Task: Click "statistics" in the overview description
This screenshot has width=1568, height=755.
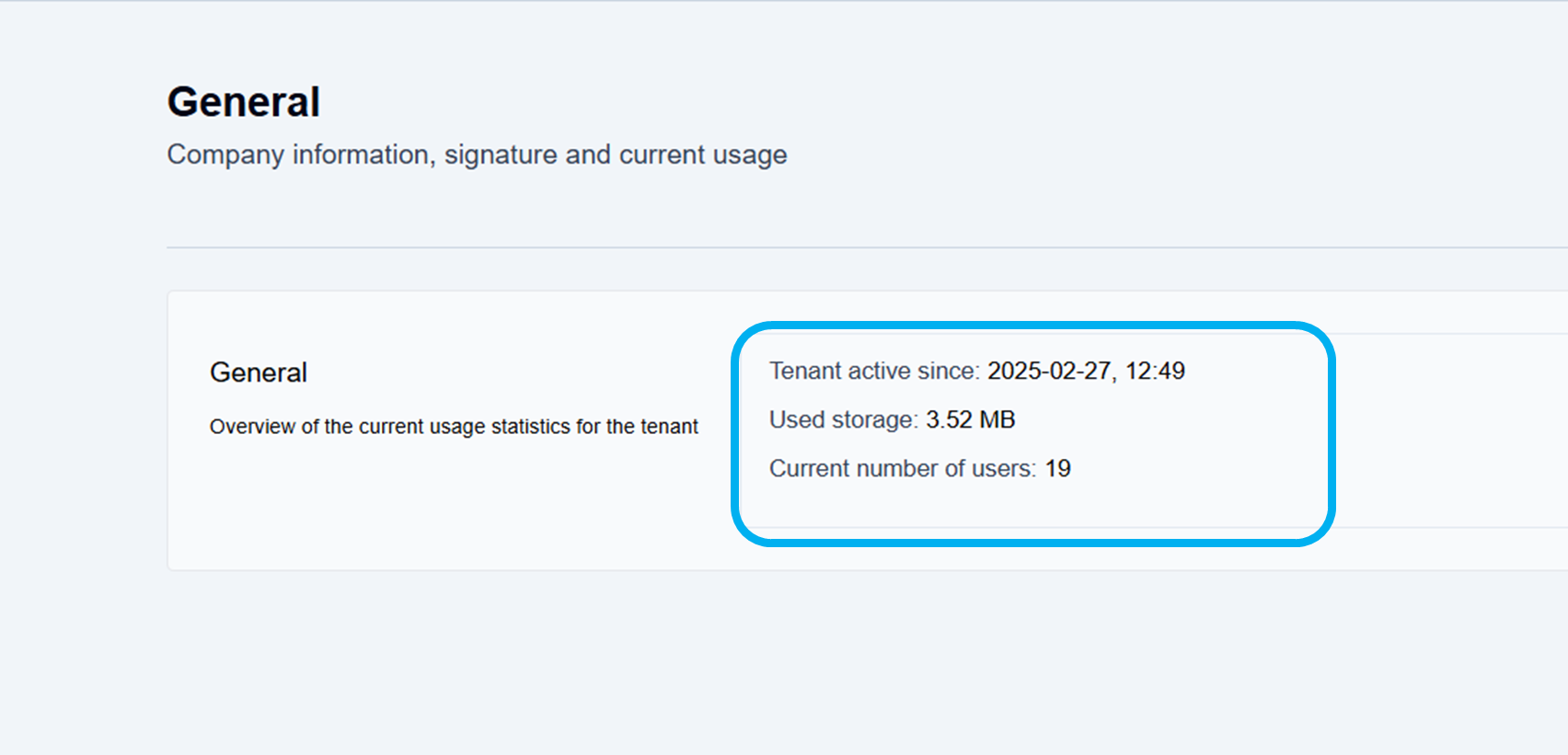Action: pyautogui.click(x=531, y=427)
